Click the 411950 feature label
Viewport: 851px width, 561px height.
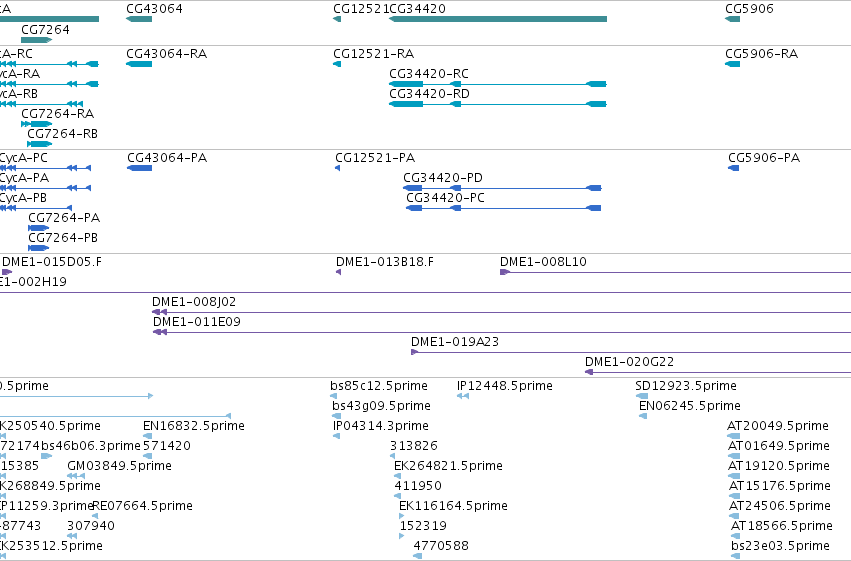point(418,487)
